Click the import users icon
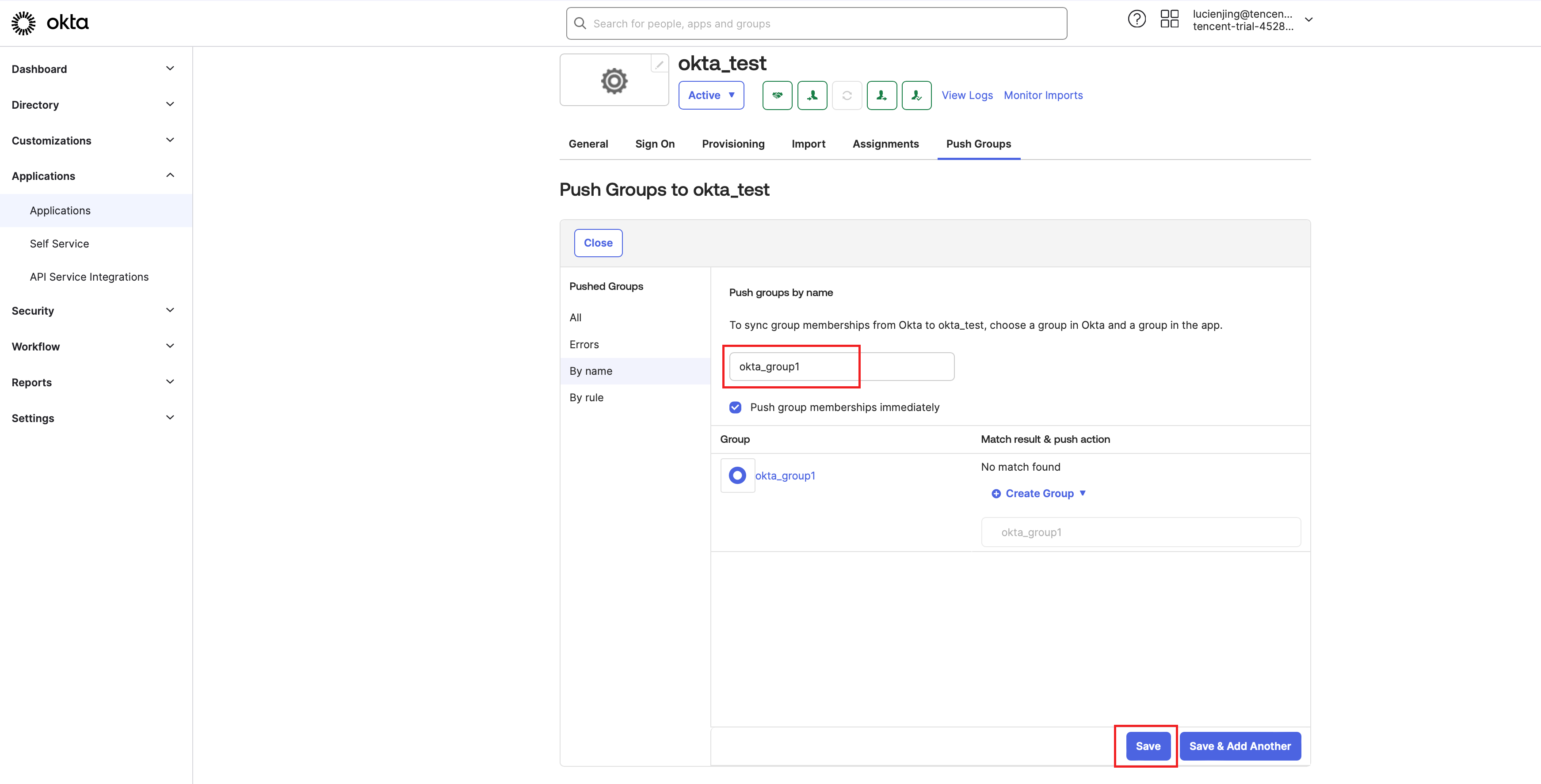 (812, 96)
